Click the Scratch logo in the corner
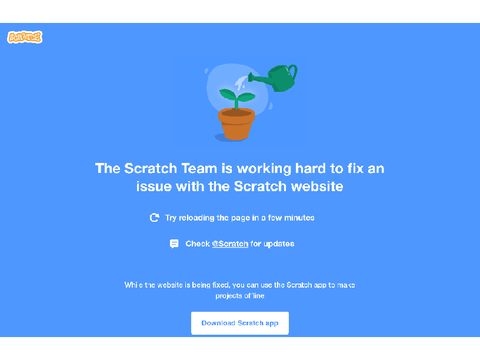The height and width of the screenshot is (360, 480). pos(25,37)
